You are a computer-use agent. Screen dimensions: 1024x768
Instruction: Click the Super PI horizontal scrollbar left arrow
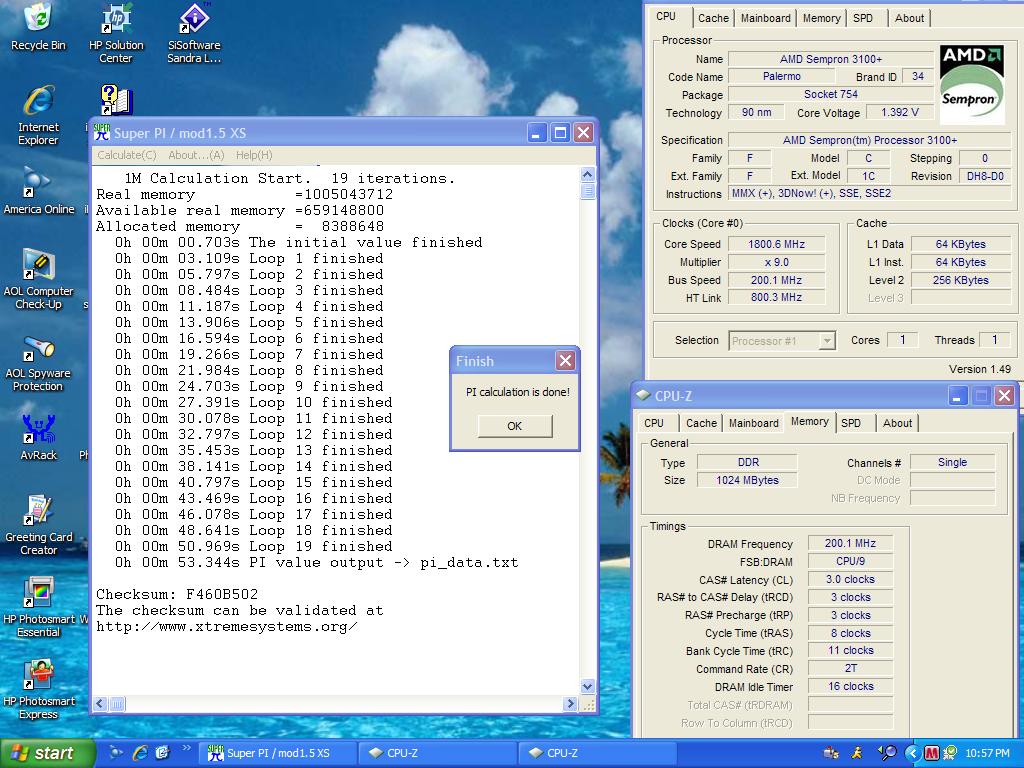coord(100,704)
